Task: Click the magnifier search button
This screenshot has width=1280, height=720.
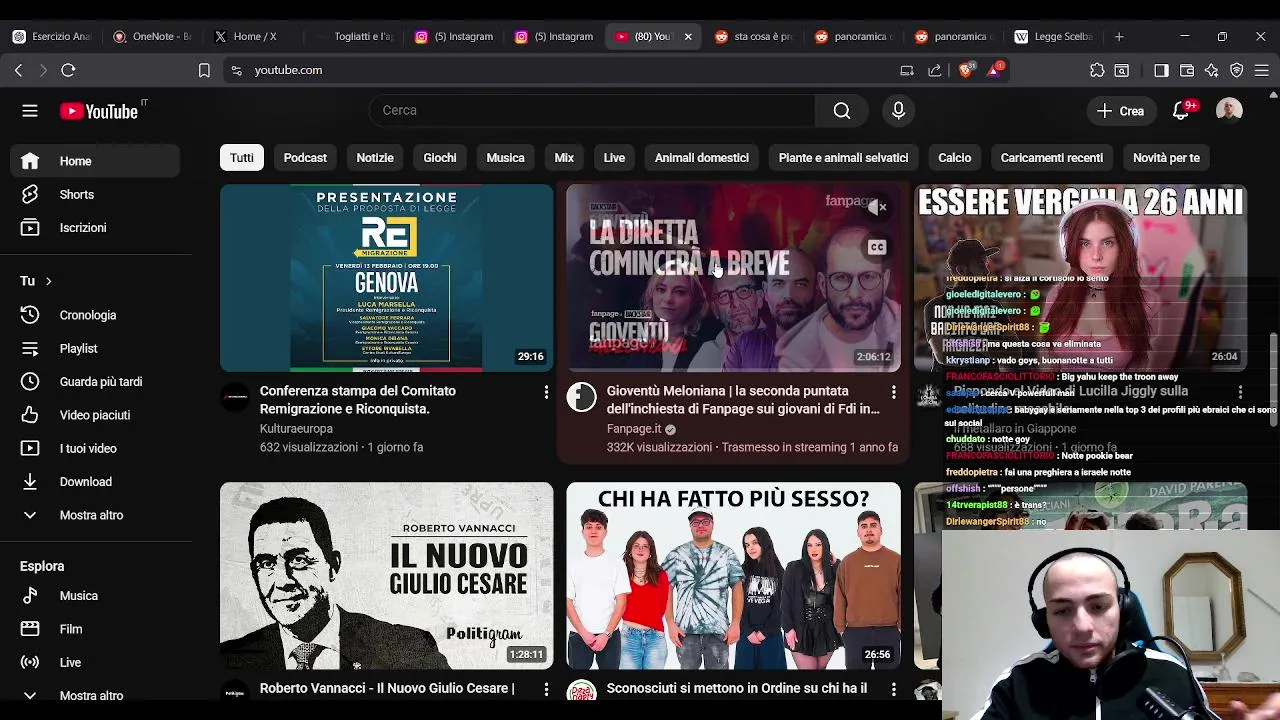Action: click(842, 110)
